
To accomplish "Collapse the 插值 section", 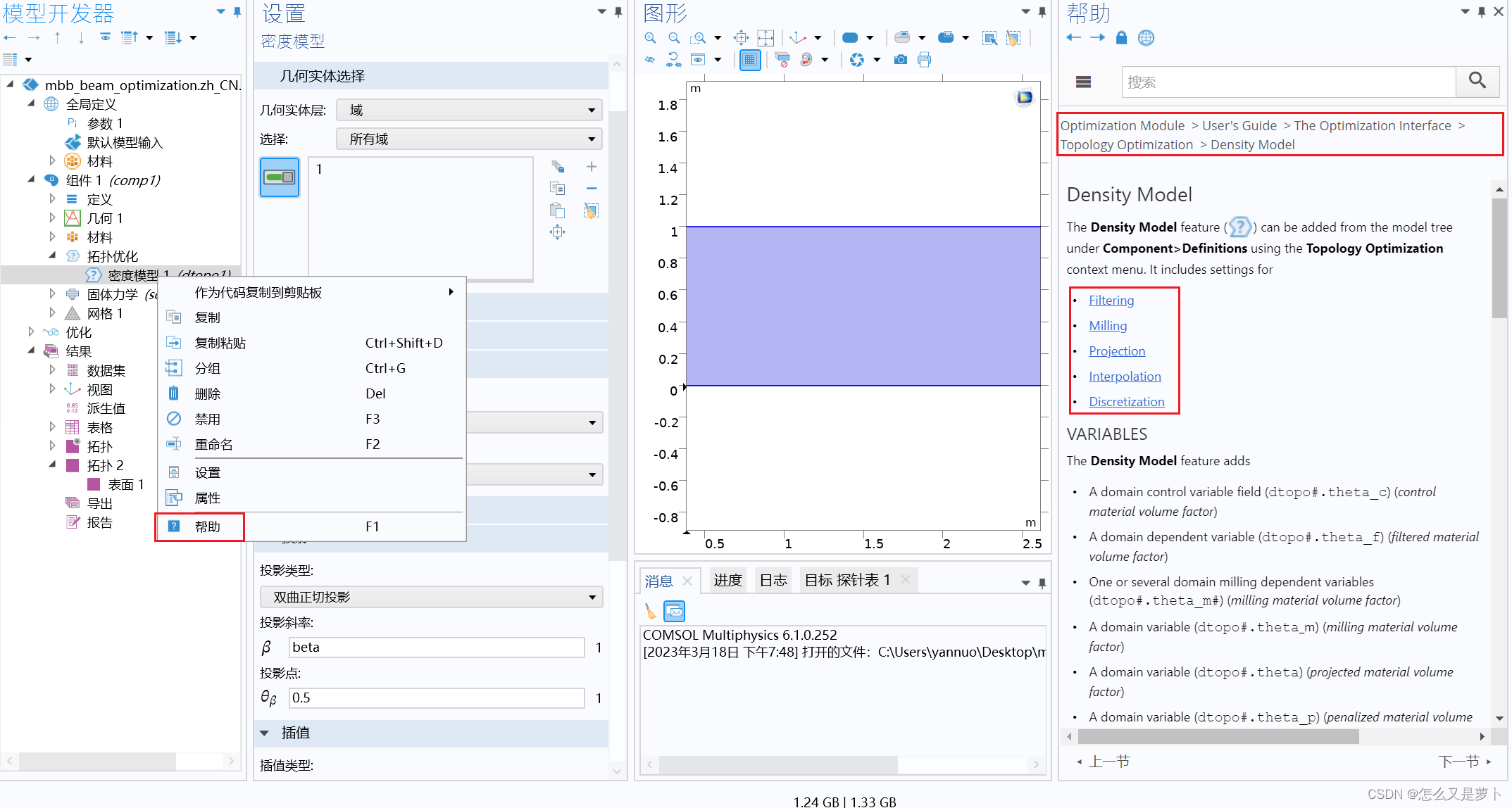I will 264,733.
